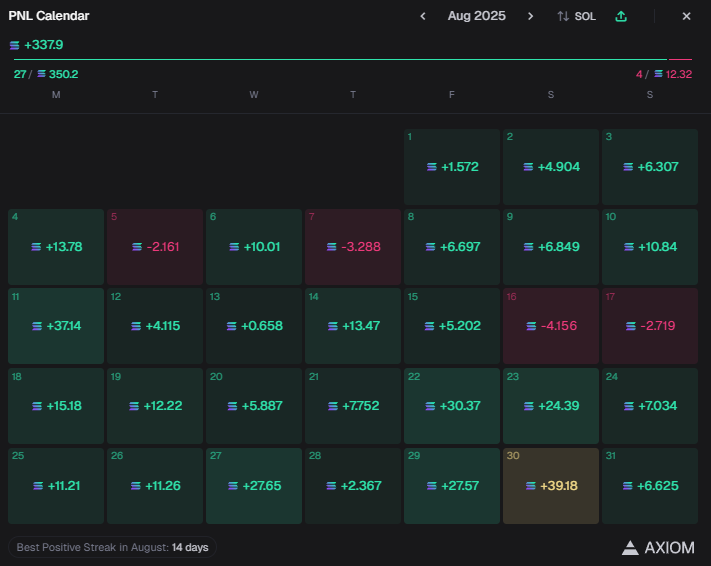Select August 26 cell with +11.26

pyautogui.click(x=155, y=486)
